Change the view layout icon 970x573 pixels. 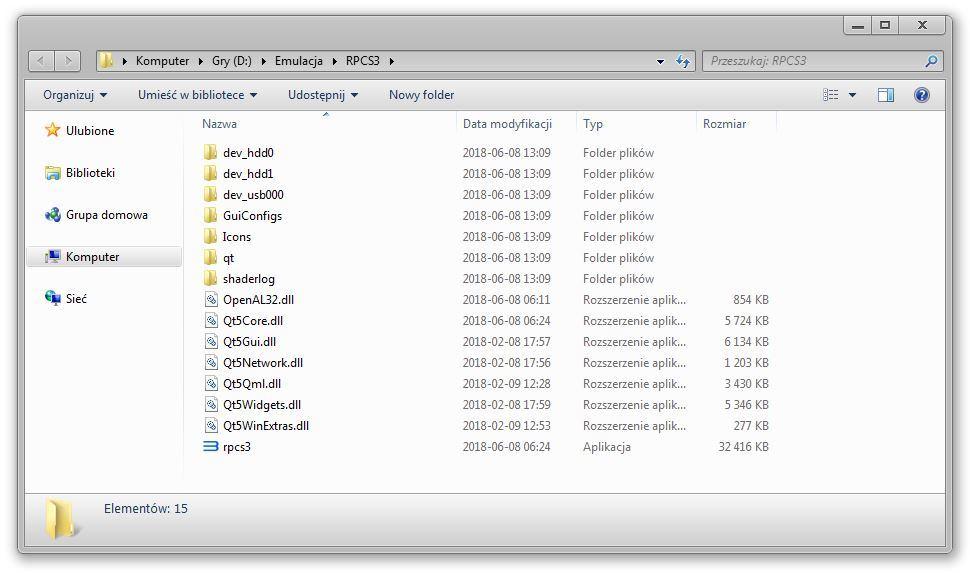(x=831, y=95)
